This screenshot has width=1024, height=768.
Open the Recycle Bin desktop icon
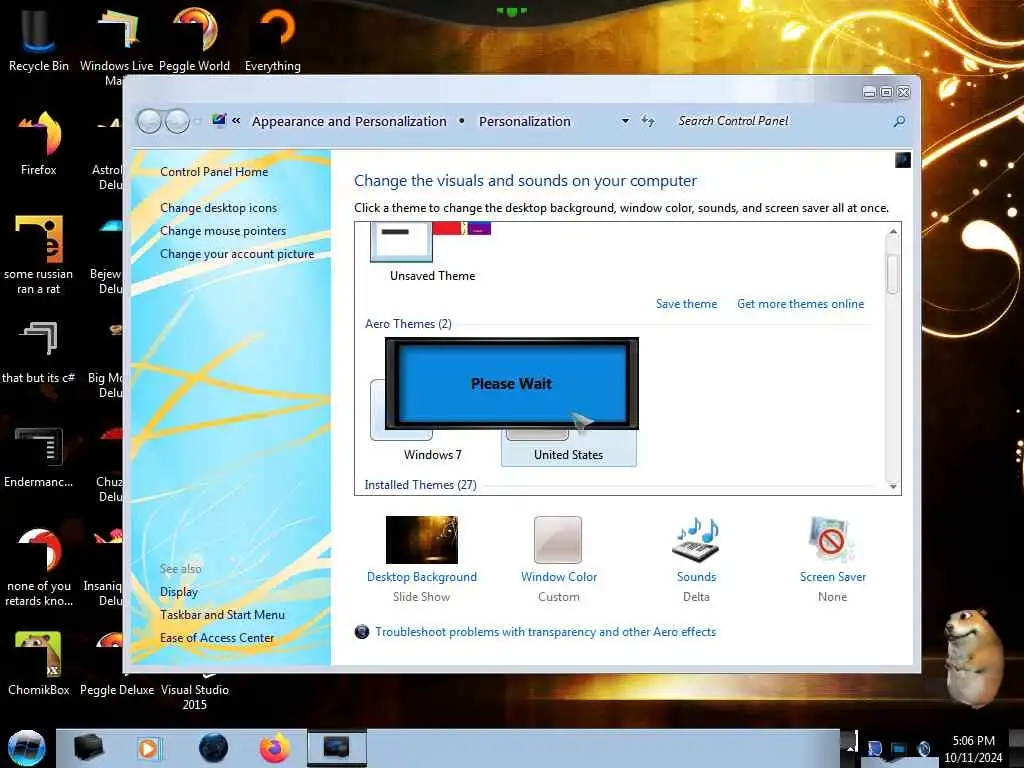39,39
